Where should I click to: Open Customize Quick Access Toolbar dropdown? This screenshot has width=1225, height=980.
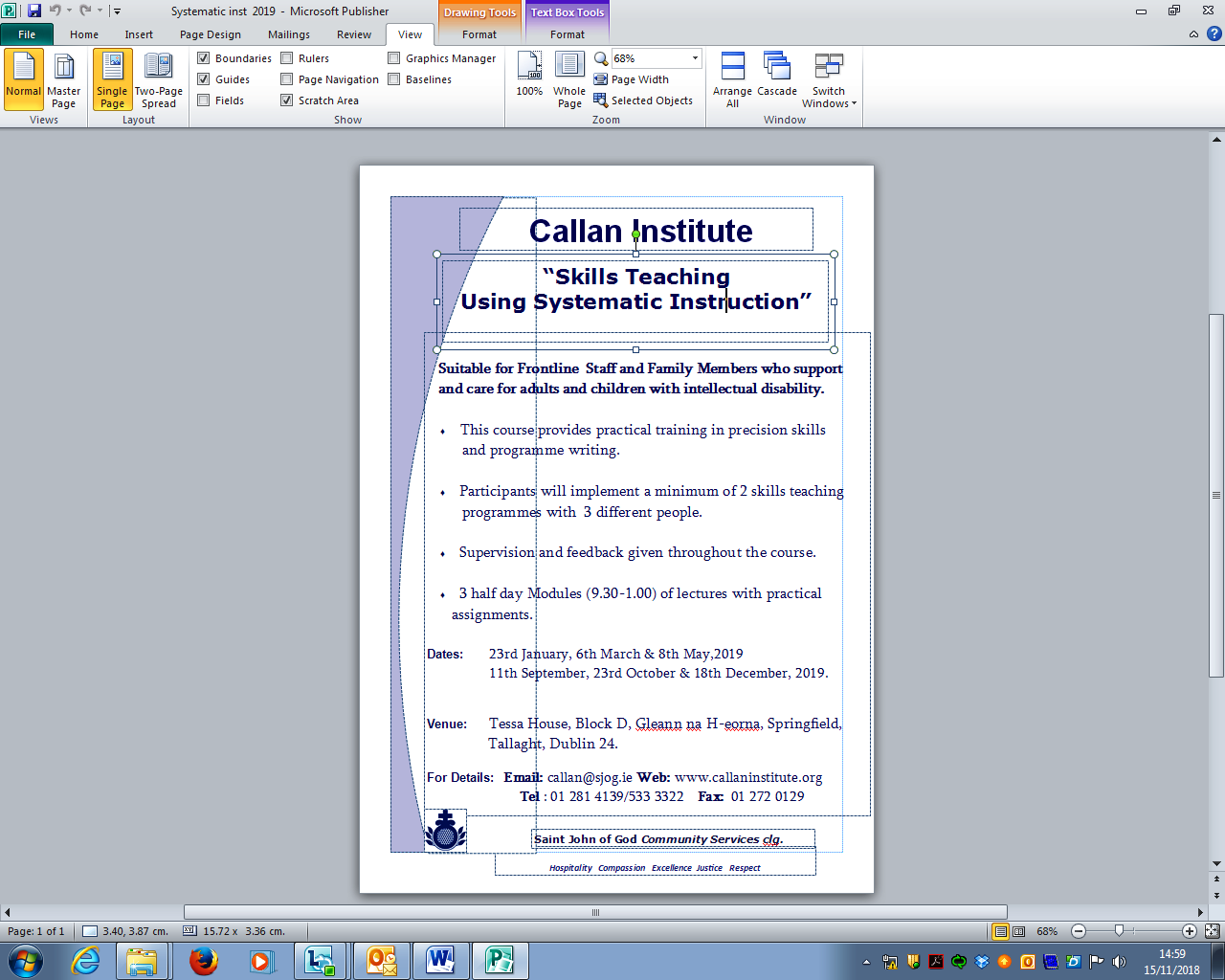click(x=117, y=11)
